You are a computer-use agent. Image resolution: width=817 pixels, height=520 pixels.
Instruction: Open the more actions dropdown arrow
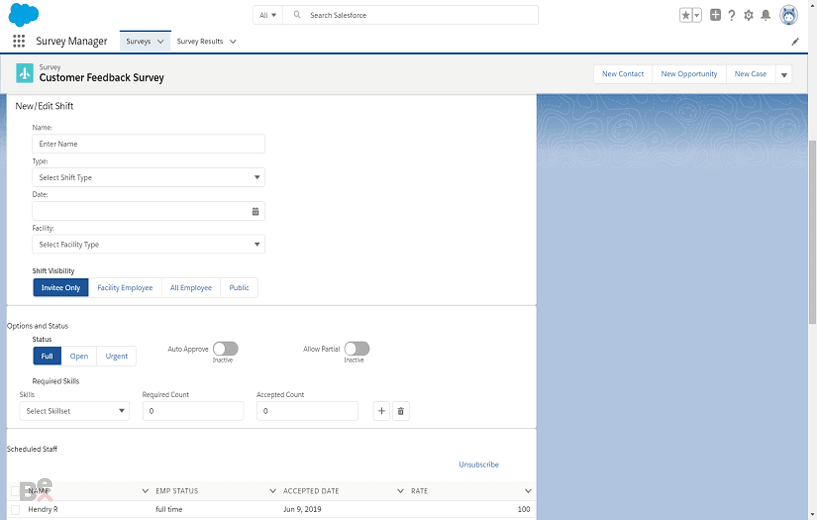[x=784, y=75]
